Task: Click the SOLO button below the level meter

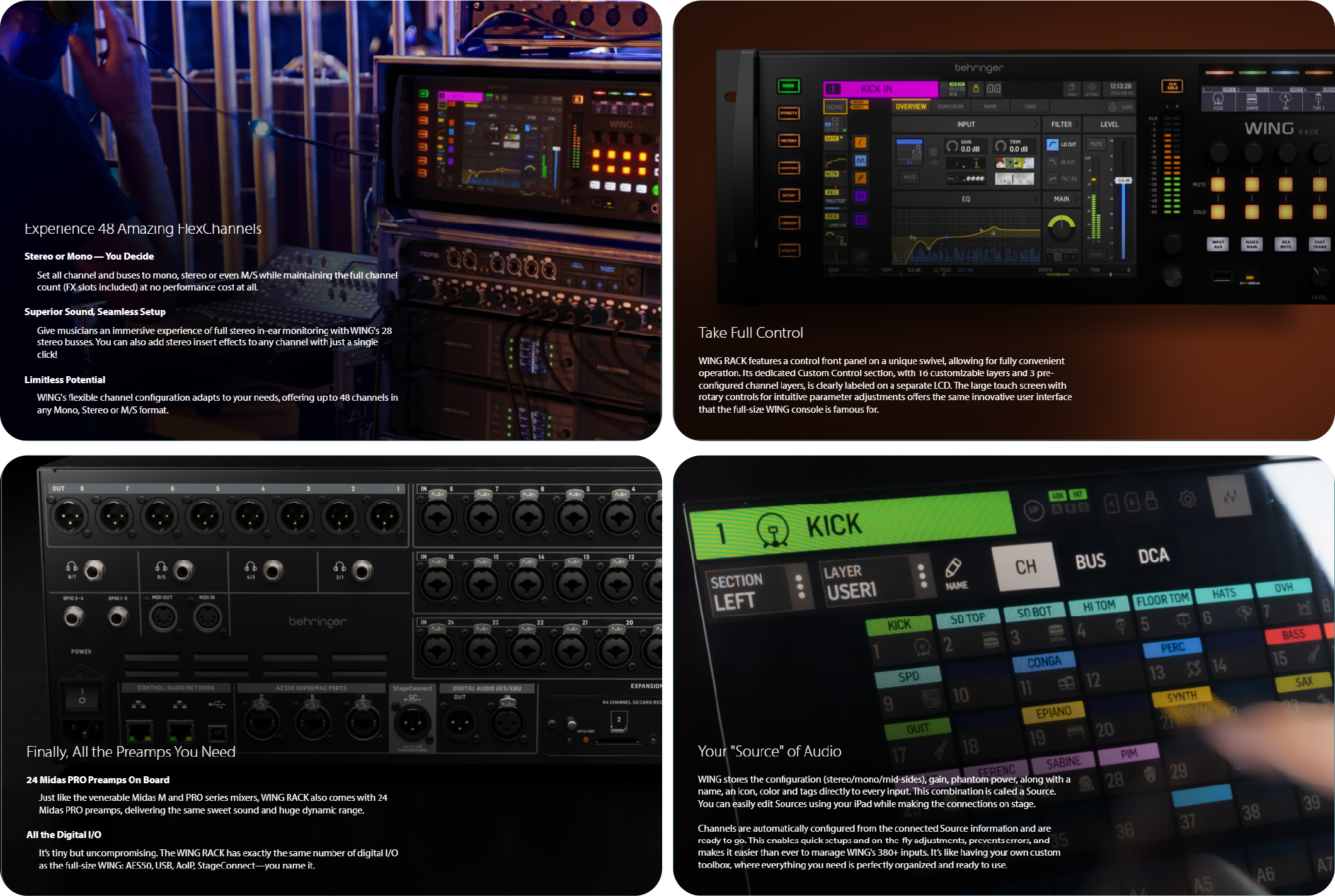Action: (1096, 255)
